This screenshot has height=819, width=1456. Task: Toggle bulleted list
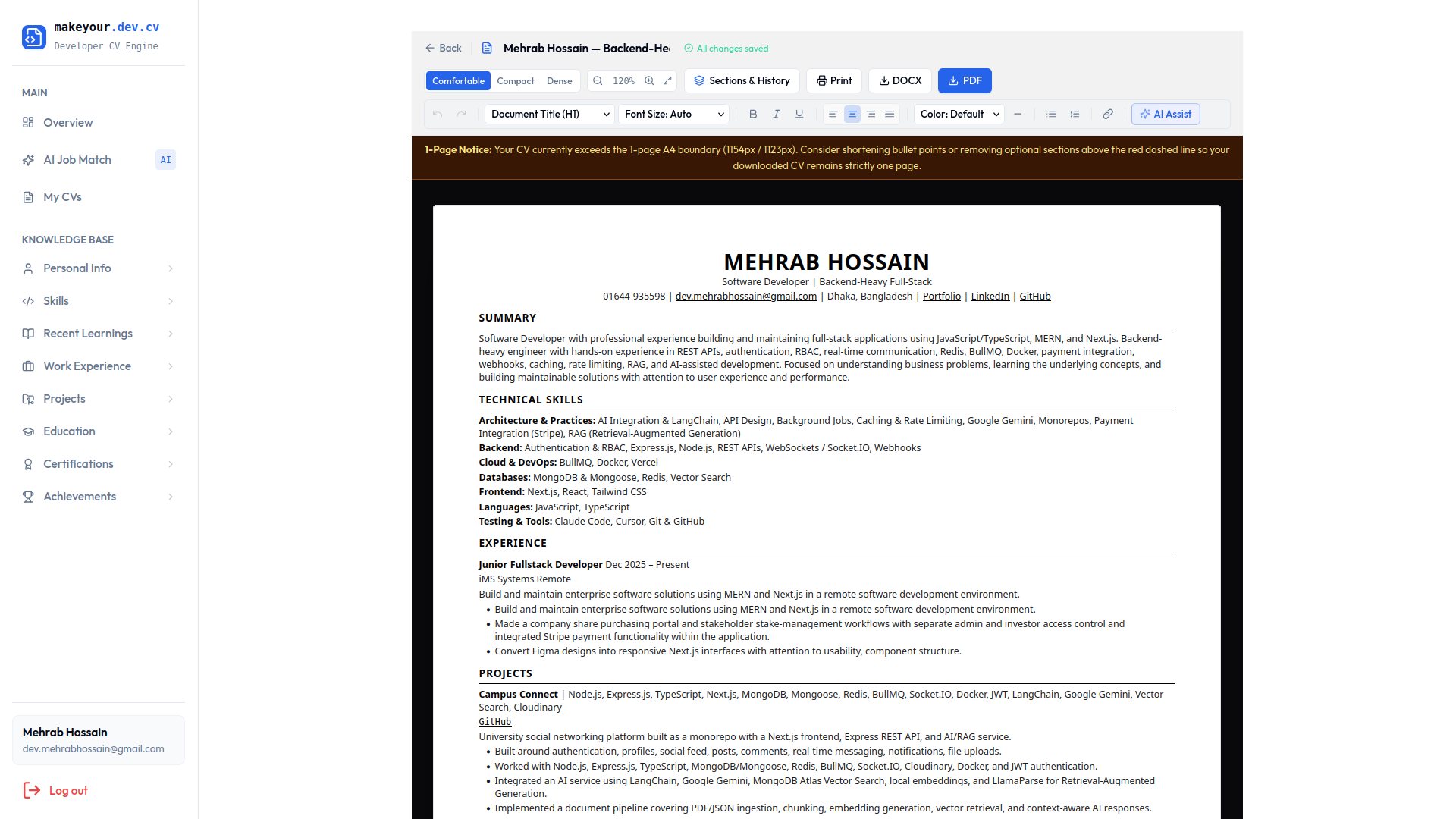click(1051, 115)
